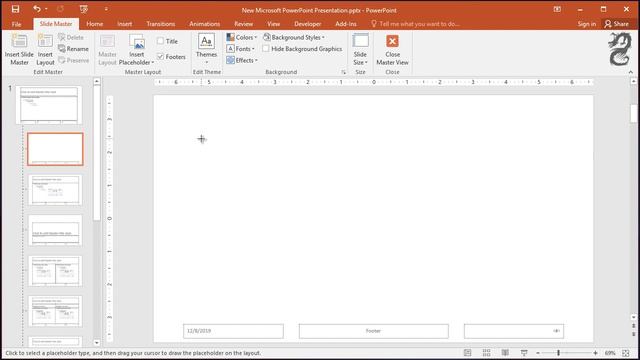Open Insert Placeholder dropdown arrow
640x360 pixels.
(x=153, y=62)
